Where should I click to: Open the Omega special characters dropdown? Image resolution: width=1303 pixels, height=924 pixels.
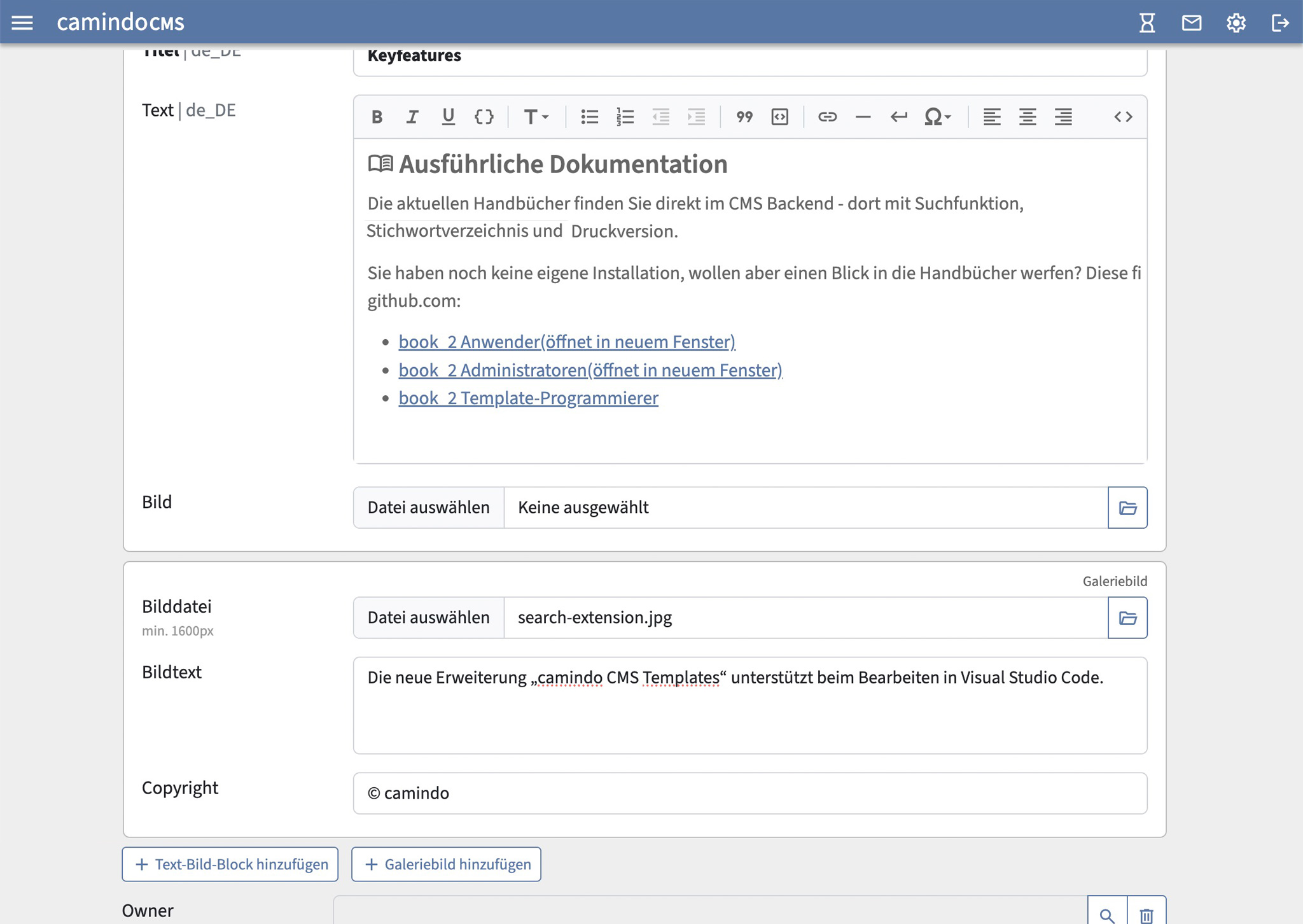[938, 116]
